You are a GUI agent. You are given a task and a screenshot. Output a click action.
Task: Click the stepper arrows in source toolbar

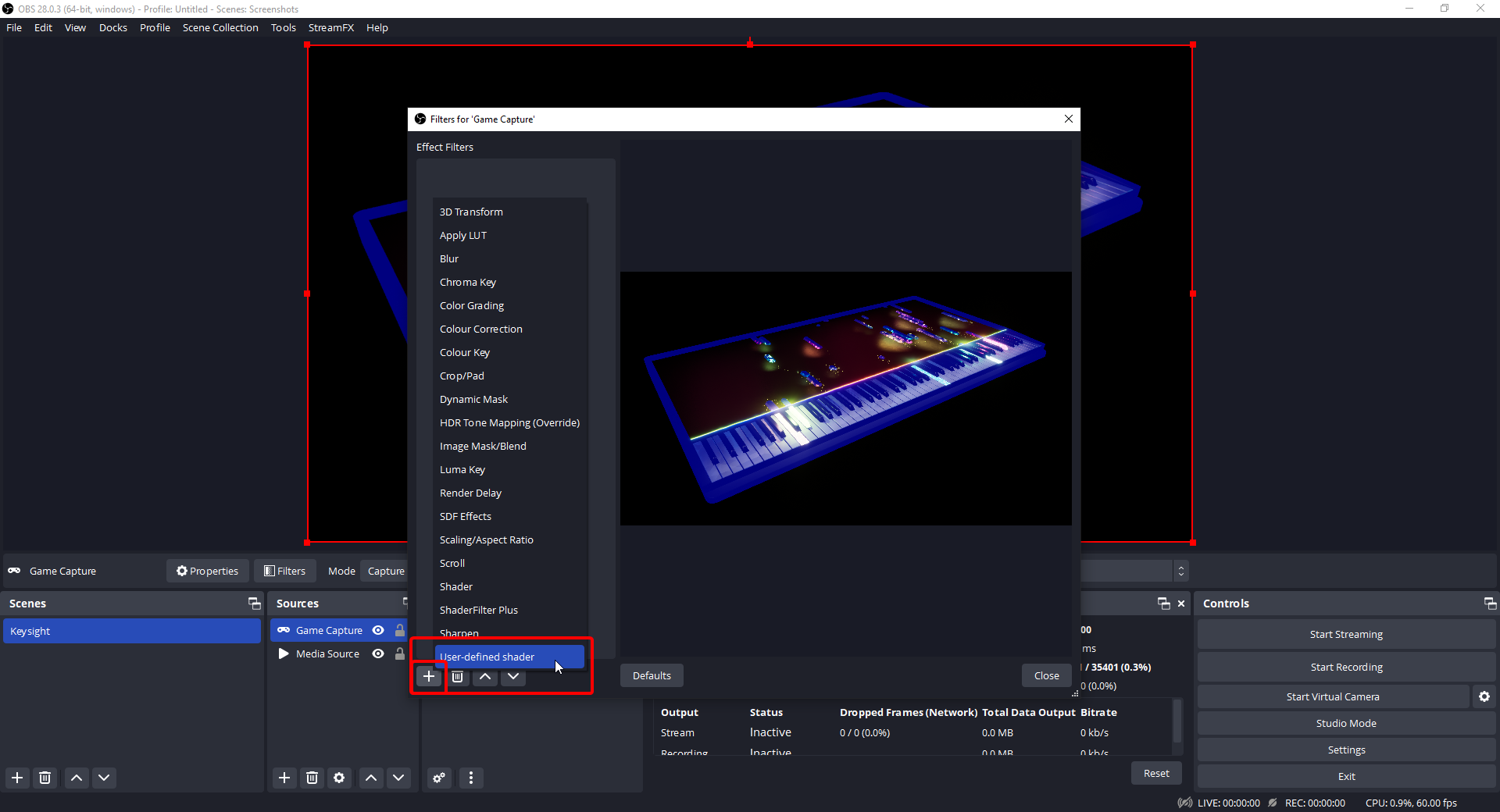pyautogui.click(x=1181, y=571)
